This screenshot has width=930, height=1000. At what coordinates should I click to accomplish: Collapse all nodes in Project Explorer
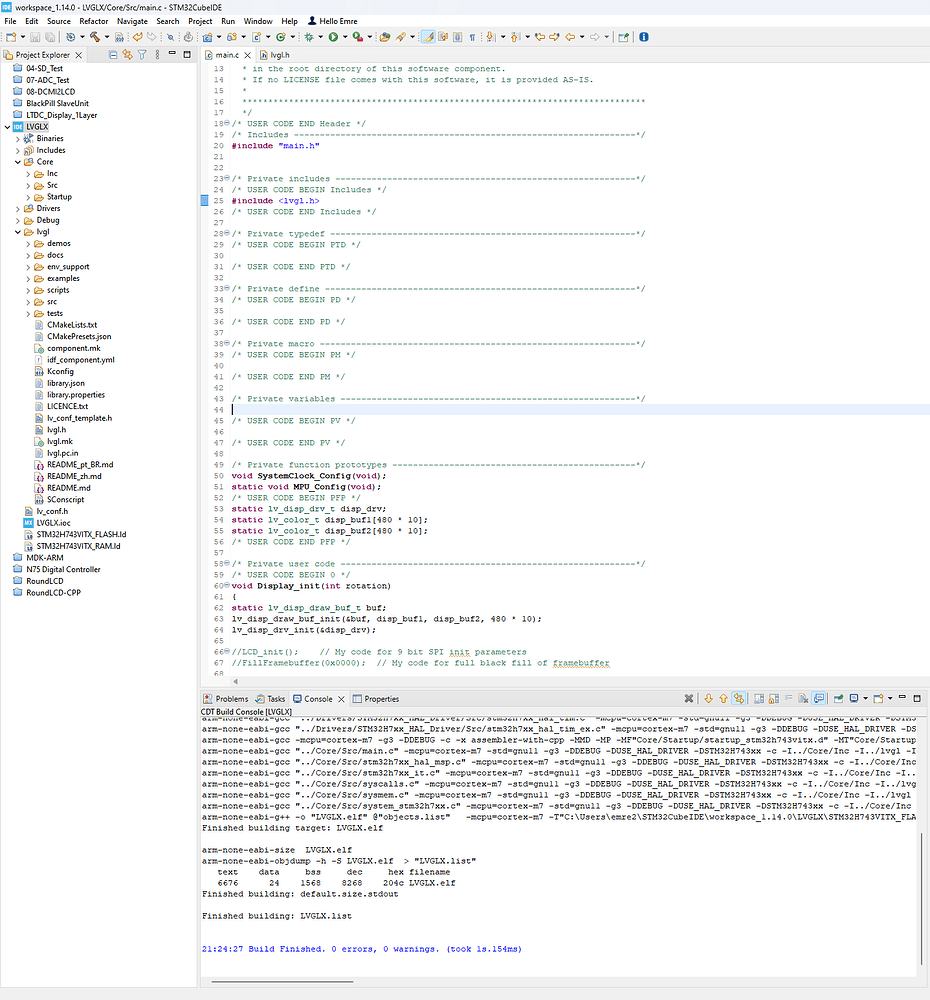click(113, 54)
